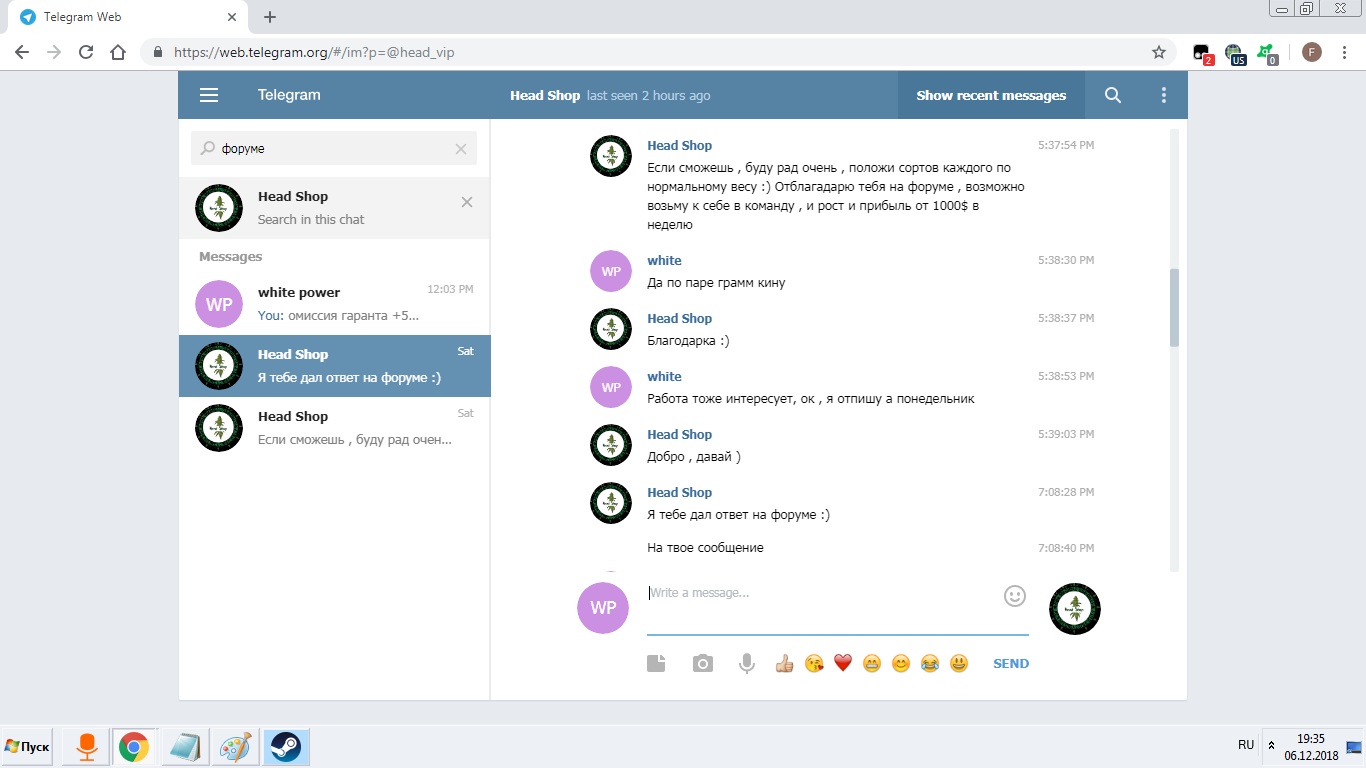Insert the thumbs up emoji
Viewport: 1366px width, 768px height.
(784, 663)
